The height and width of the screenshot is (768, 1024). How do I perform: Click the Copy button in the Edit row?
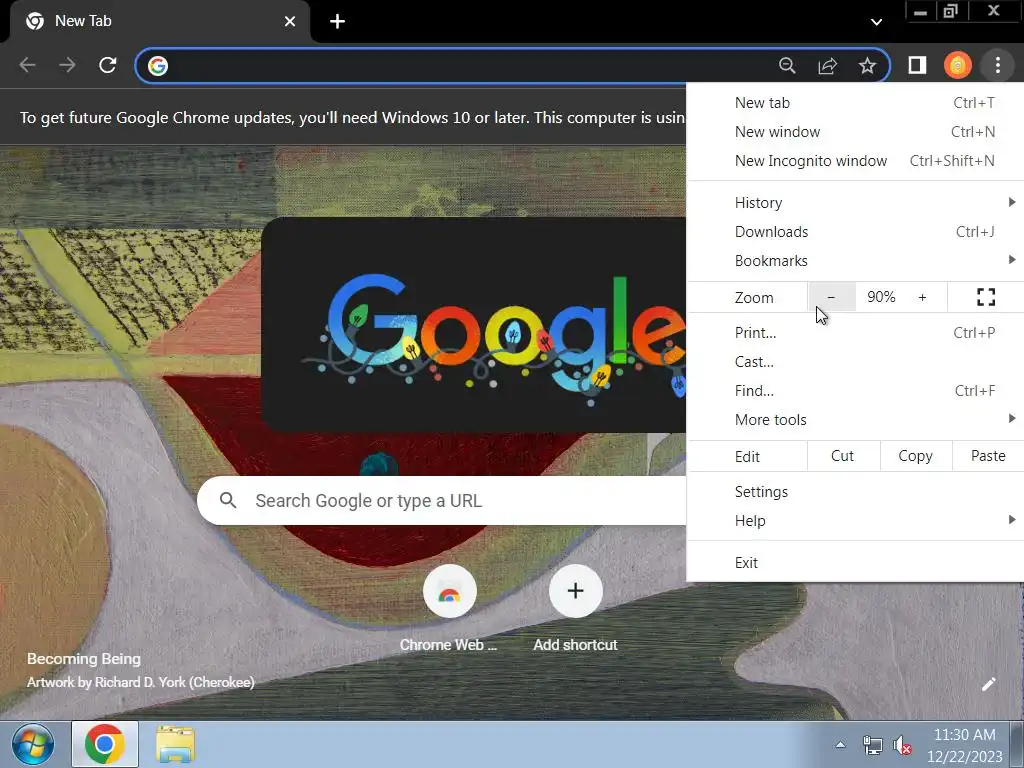(916, 456)
